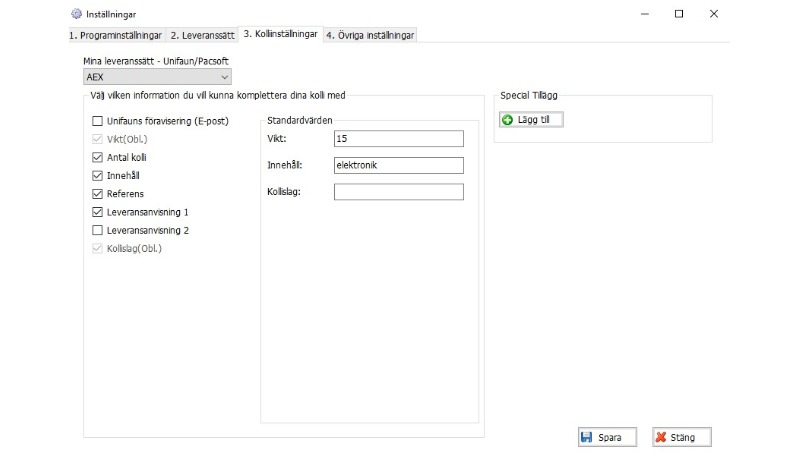Maximize the Inställningar window
The width and height of the screenshot is (800, 460).
[679, 14]
